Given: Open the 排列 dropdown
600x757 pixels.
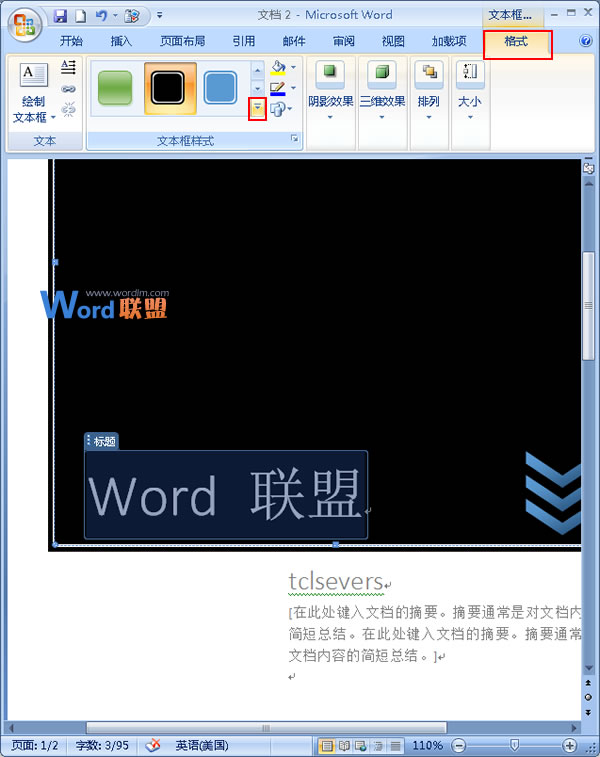Looking at the screenshot, I should (429, 89).
